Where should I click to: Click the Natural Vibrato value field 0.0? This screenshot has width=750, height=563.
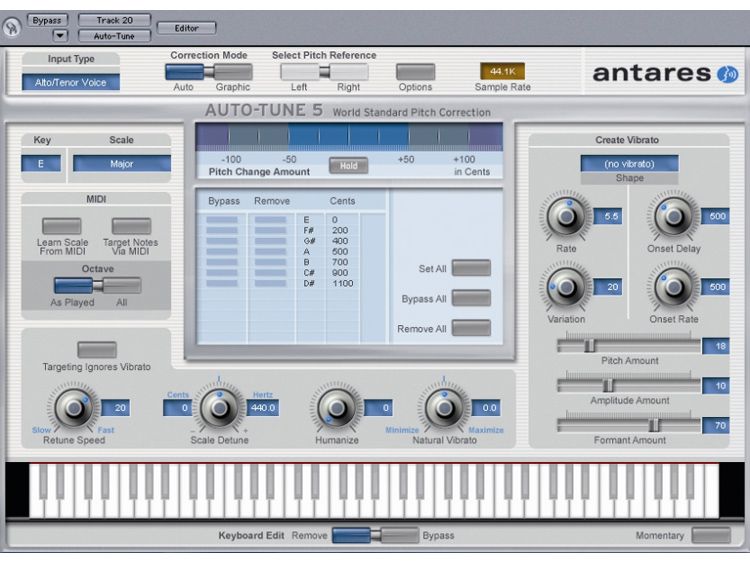pyautogui.click(x=486, y=408)
